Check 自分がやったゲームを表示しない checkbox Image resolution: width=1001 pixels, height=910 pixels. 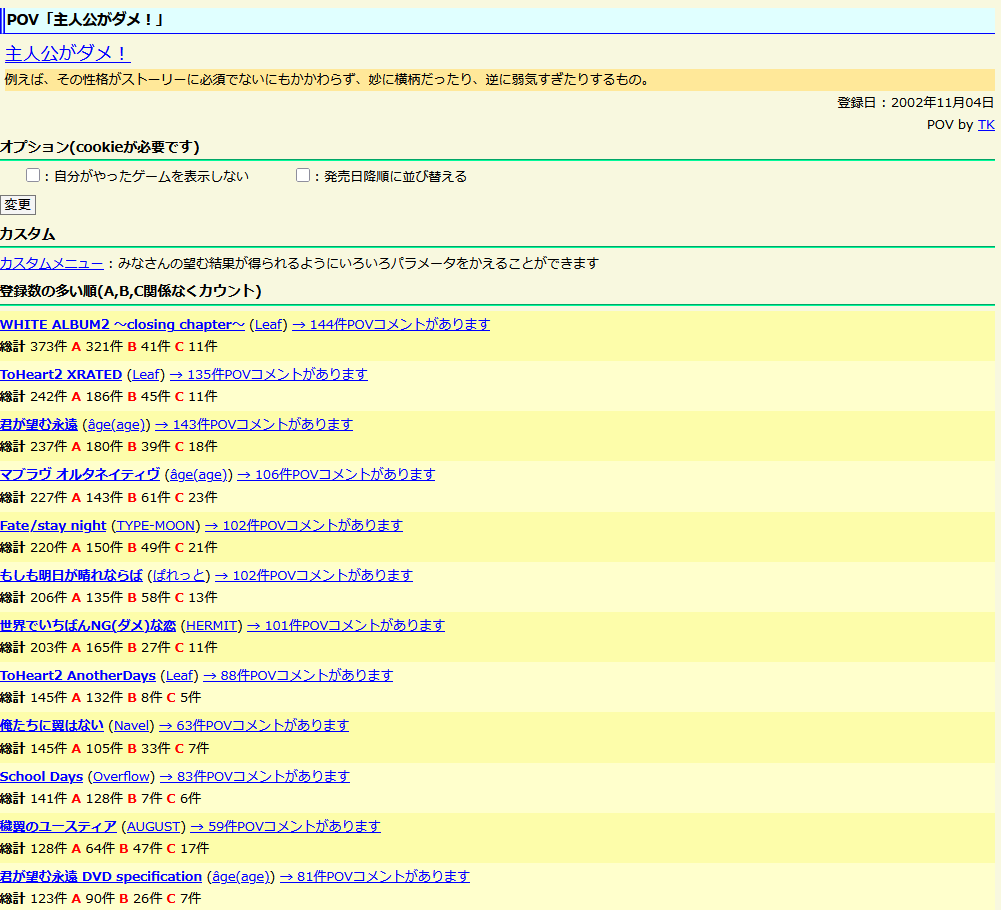click(33, 175)
